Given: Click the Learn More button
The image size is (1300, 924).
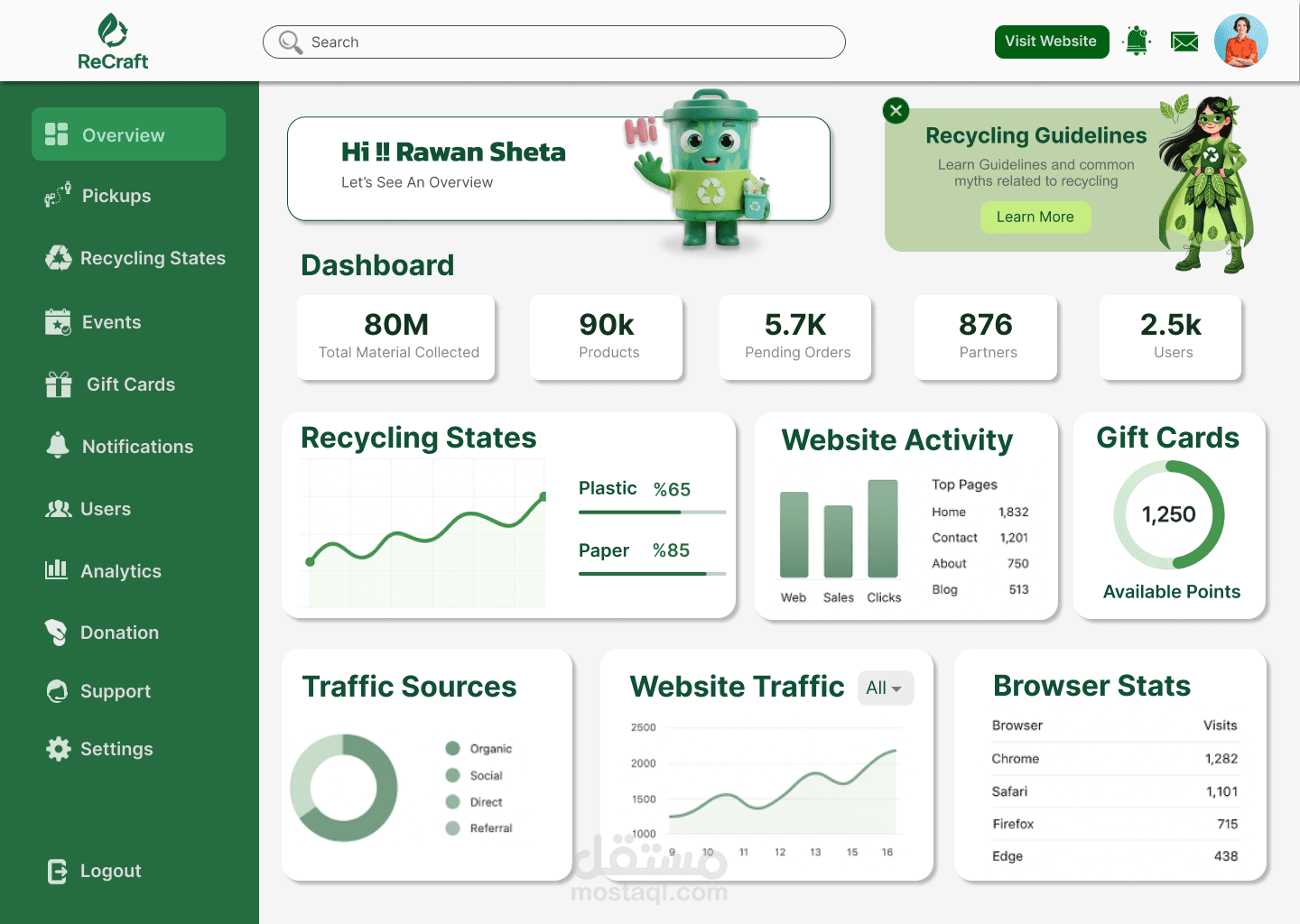Looking at the screenshot, I should coord(1035,217).
